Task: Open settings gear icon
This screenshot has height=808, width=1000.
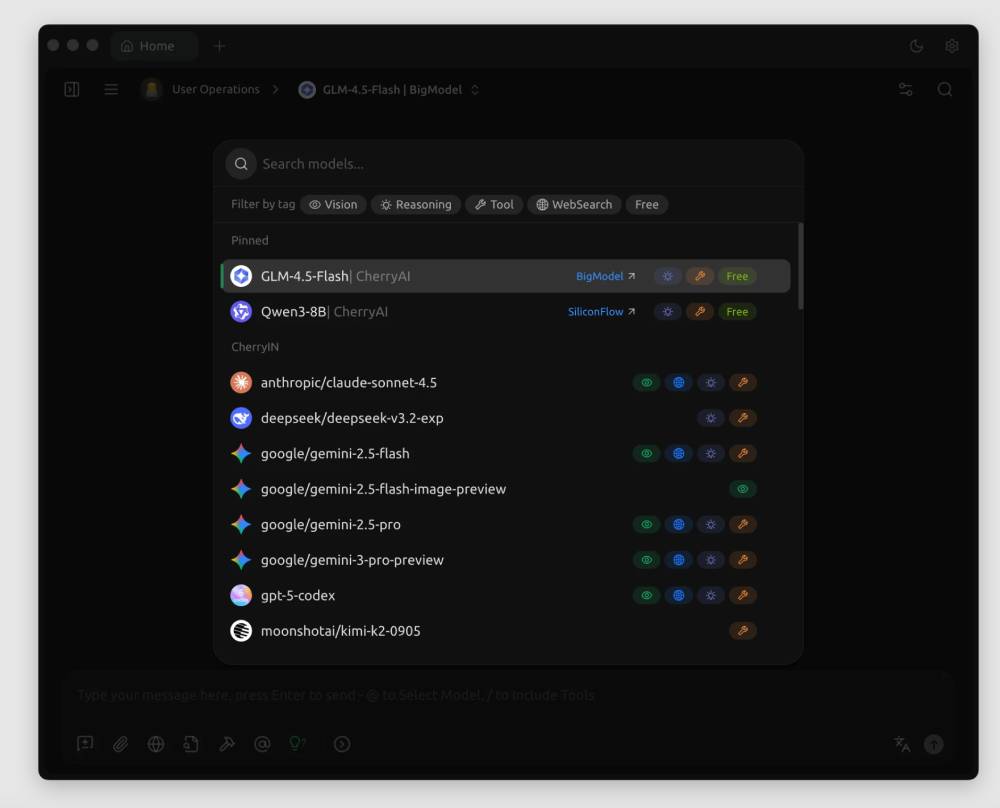Action: pos(952,46)
